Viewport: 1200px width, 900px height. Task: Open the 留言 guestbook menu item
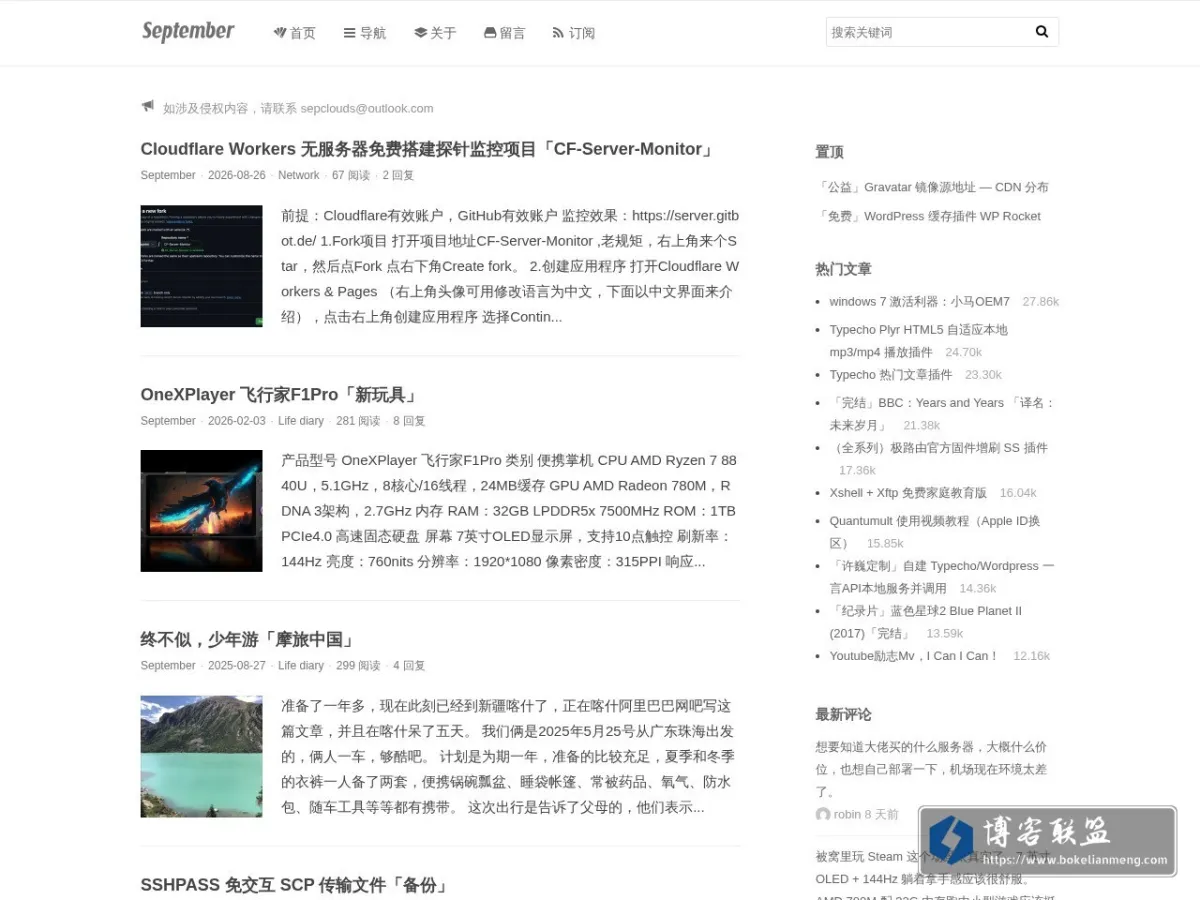click(x=504, y=33)
